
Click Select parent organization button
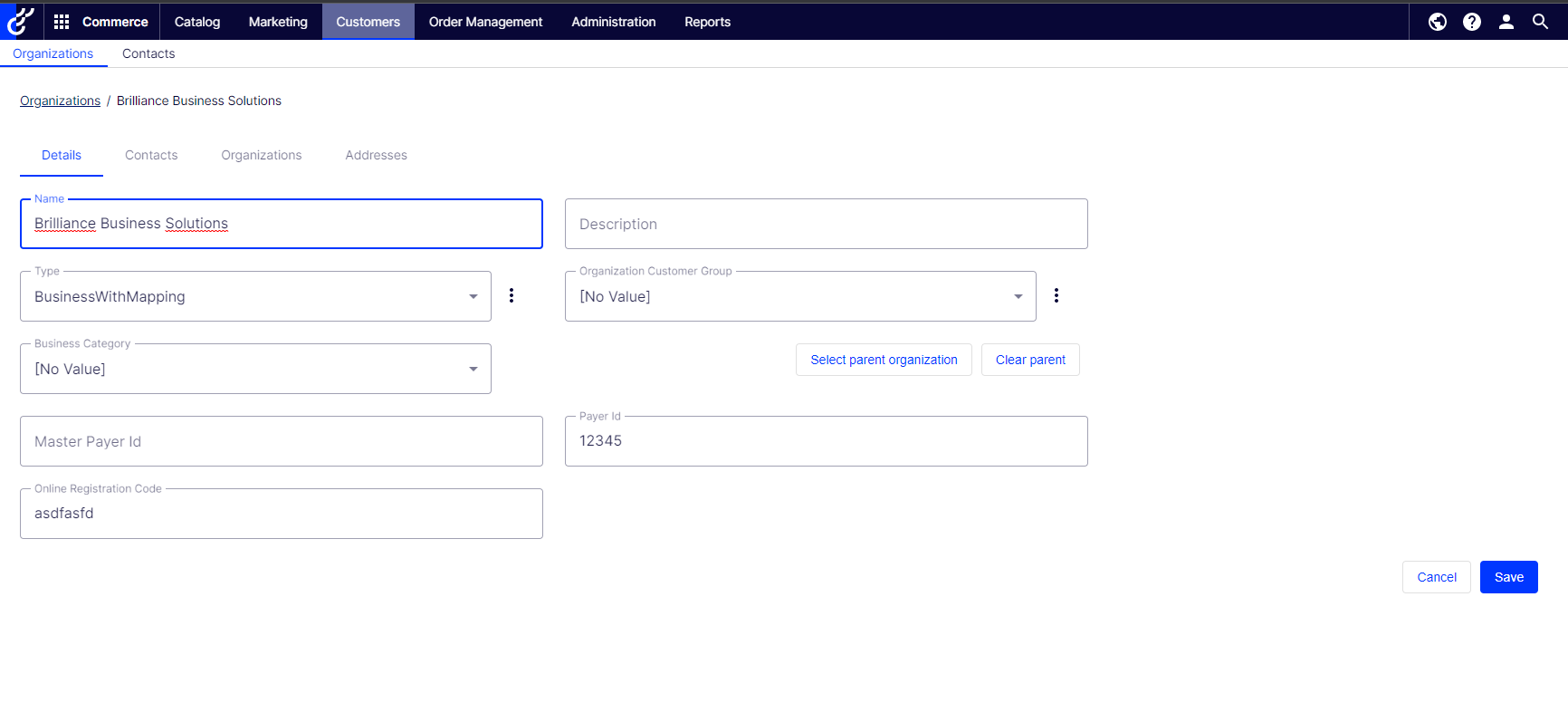click(884, 360)
